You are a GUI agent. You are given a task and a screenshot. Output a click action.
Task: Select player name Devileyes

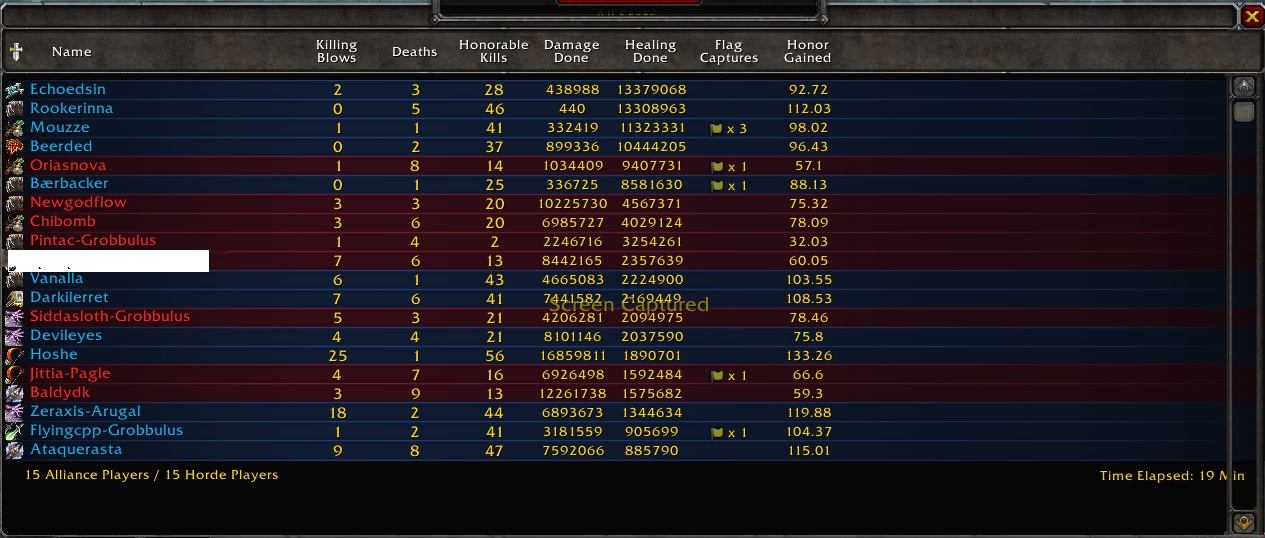(x=65, y=335)
